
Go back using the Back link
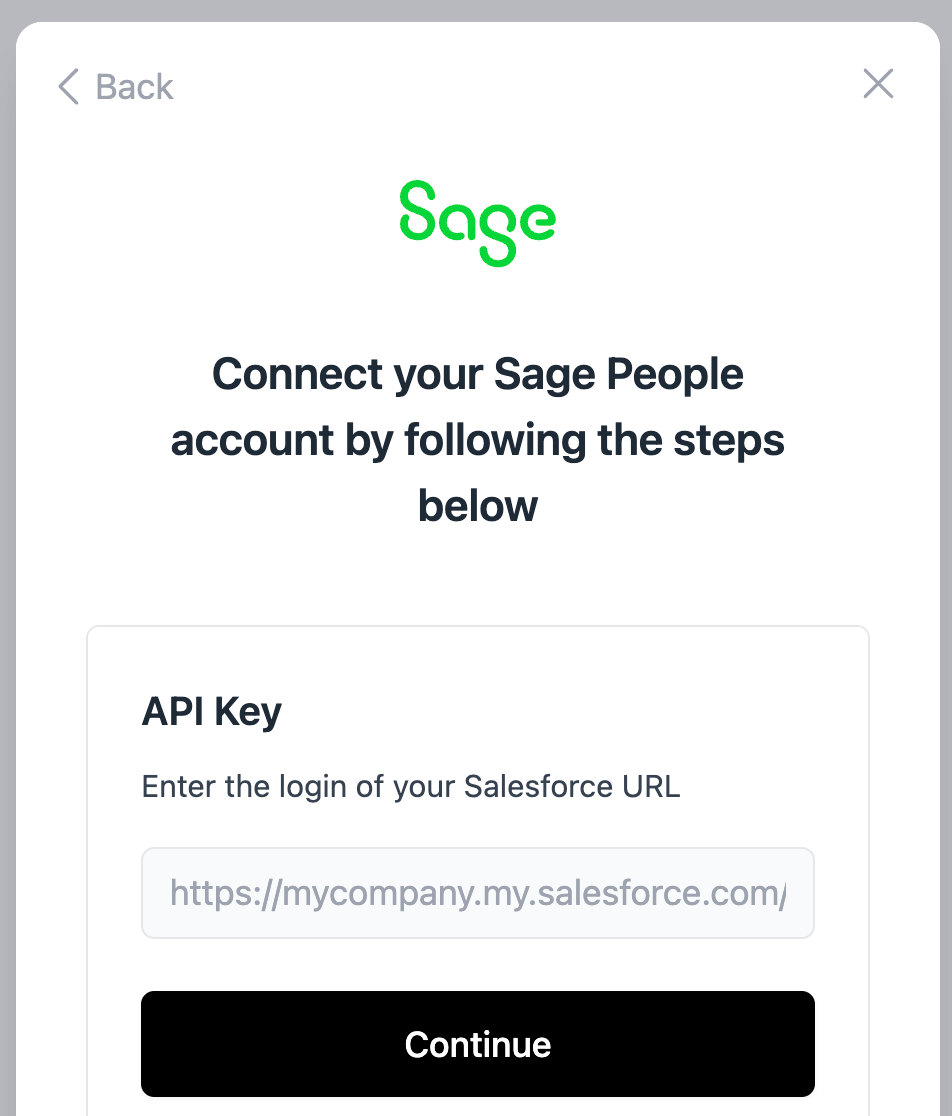pos(115,87)
